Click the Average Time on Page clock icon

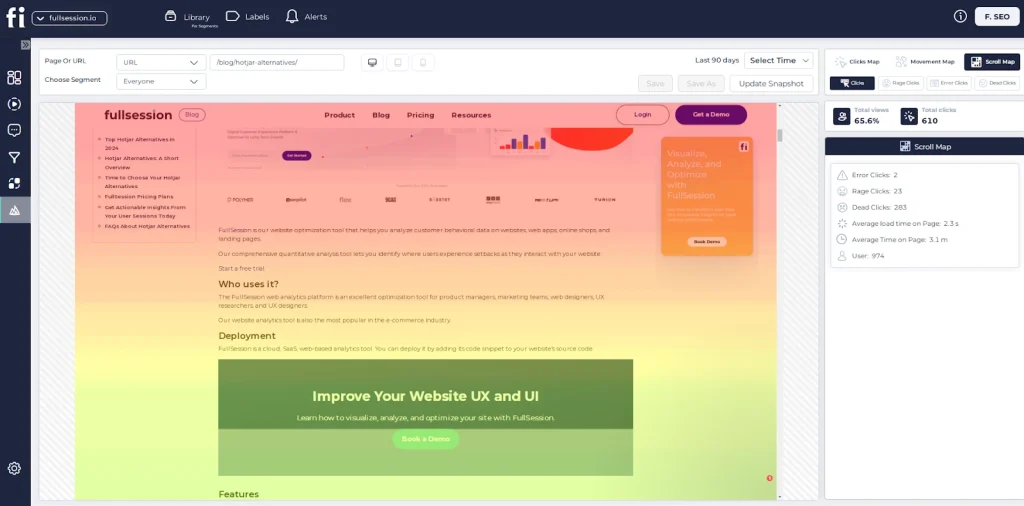pyautogui.click(x=842, y=240)
